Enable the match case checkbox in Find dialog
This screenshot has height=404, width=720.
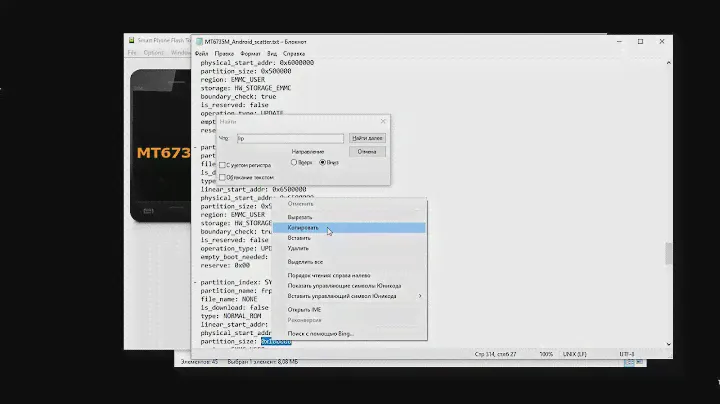point(223,165)
